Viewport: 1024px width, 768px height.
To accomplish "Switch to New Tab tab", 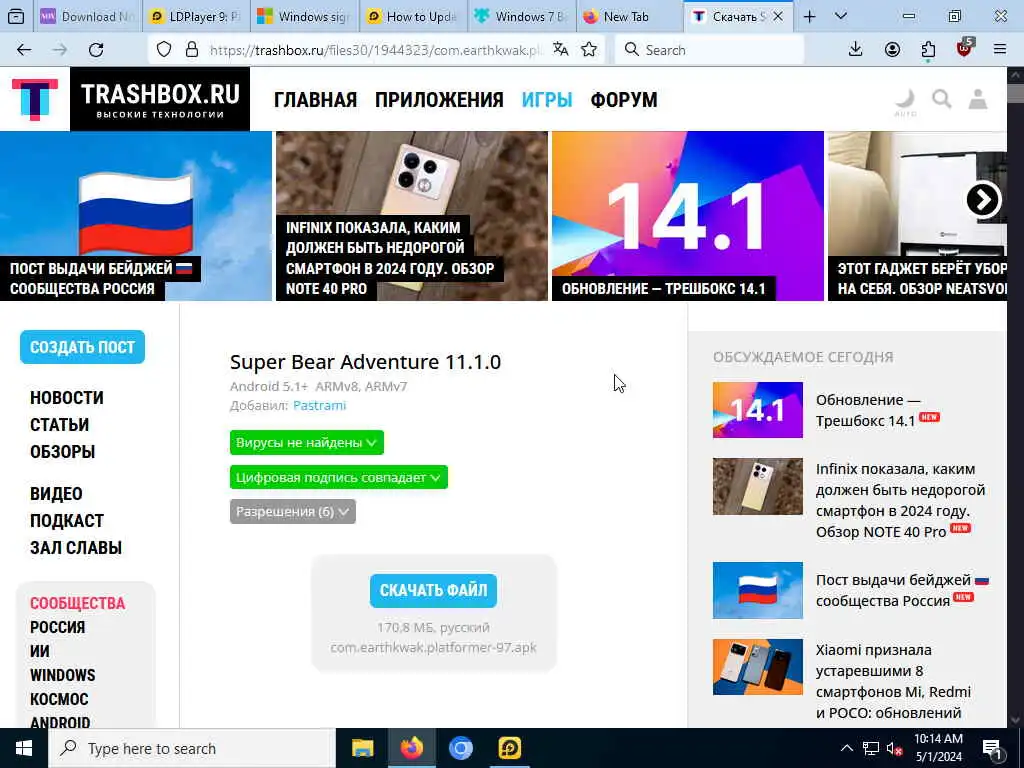I will pos(630,17).
